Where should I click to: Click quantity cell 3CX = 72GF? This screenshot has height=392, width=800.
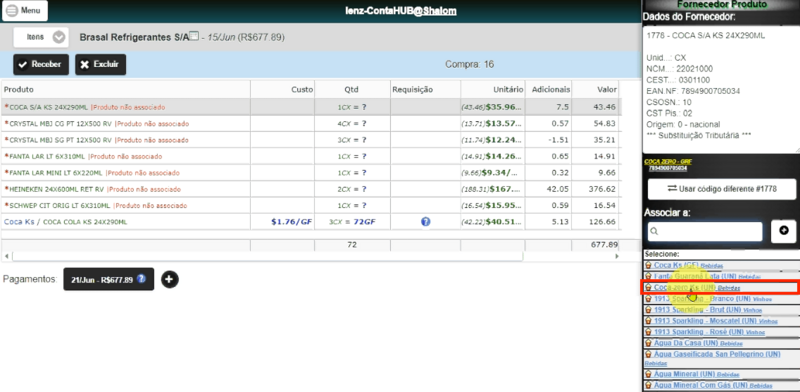pos(353,222)
